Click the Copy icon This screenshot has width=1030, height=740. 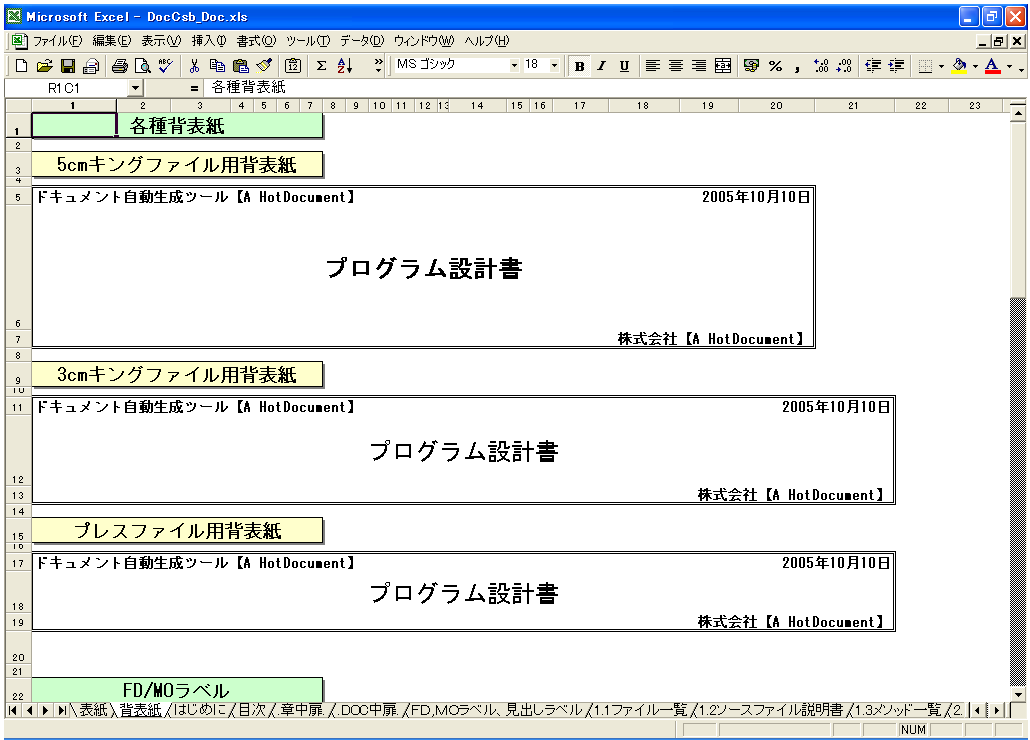click(217, 66)
